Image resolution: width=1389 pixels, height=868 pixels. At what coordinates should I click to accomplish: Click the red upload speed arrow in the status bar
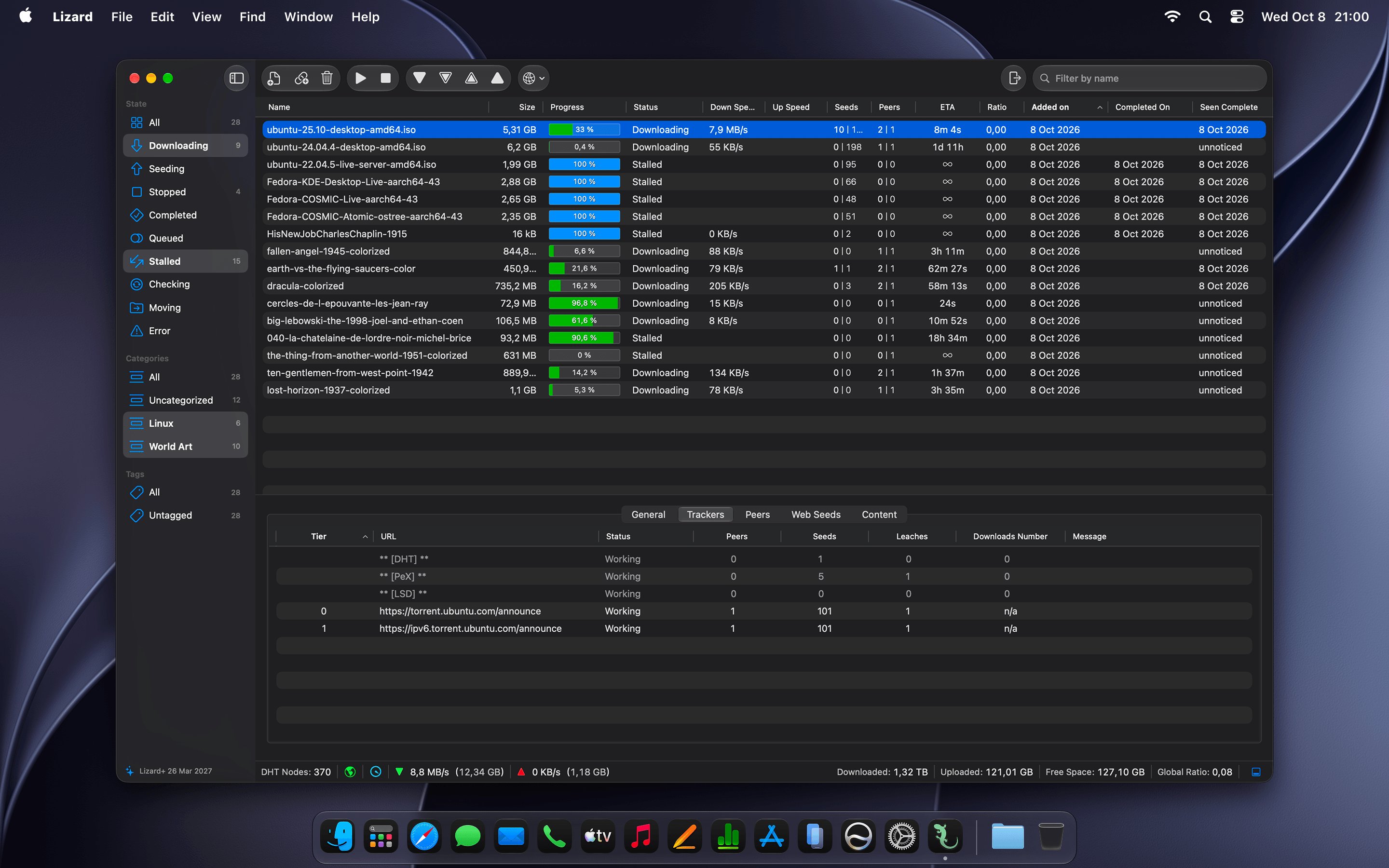click(521, 772)
